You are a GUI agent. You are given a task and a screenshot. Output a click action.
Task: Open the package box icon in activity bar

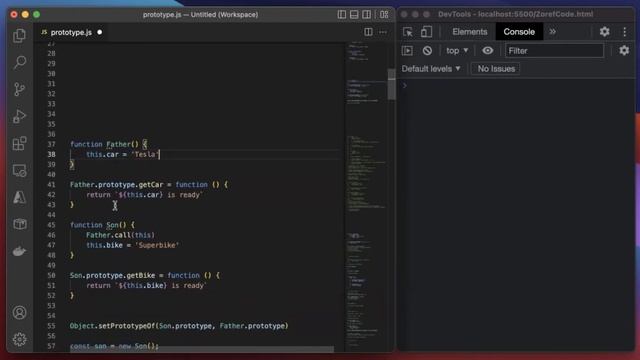[x=19, y=224]
